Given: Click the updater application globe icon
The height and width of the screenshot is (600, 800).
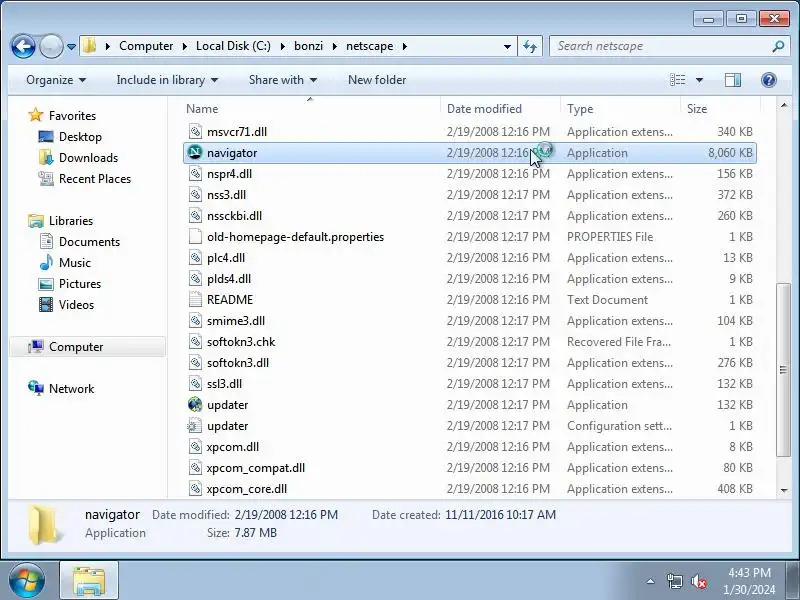Looking at the screenshot, I should pos(195,404).
